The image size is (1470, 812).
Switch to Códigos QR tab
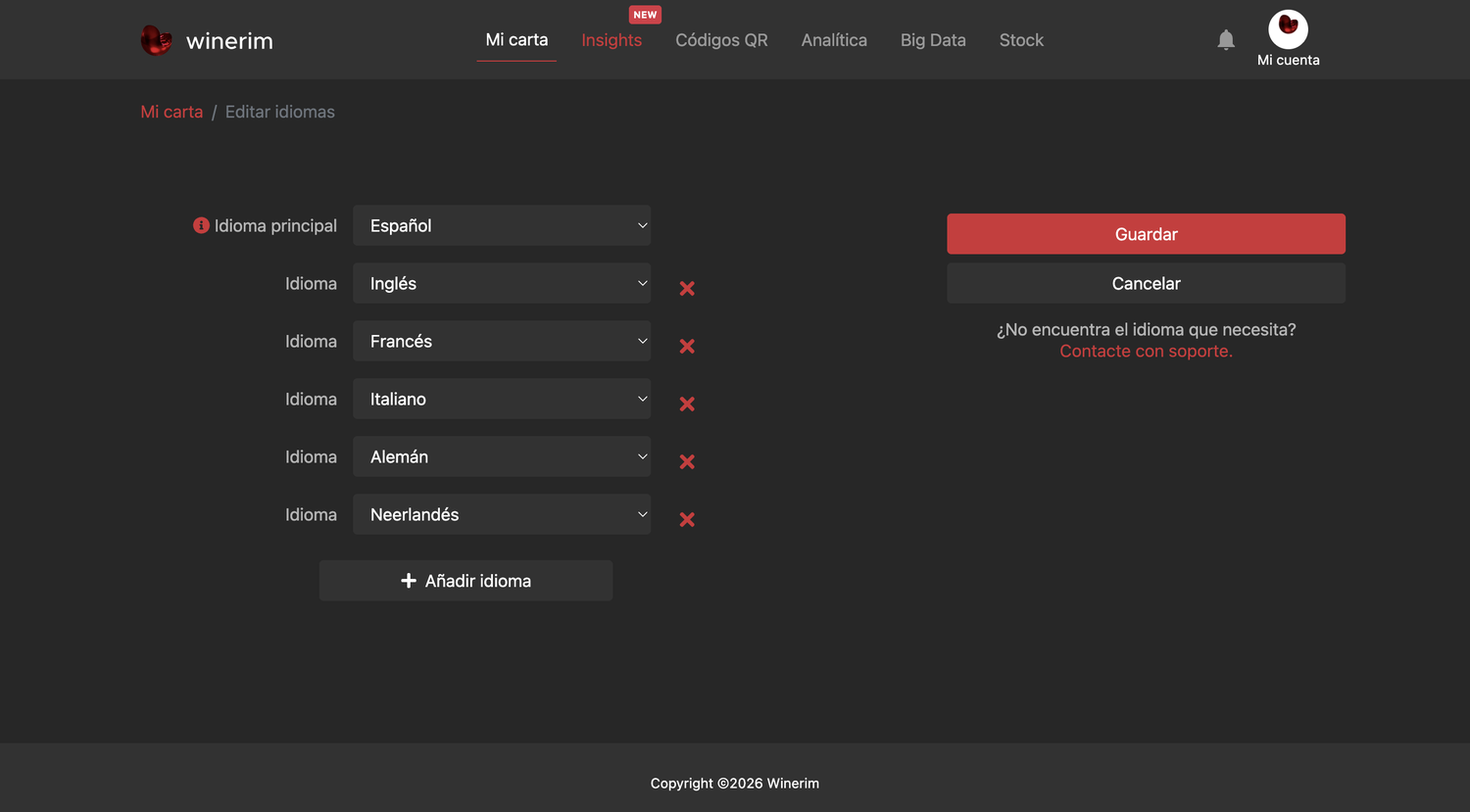tap(721, 40)
